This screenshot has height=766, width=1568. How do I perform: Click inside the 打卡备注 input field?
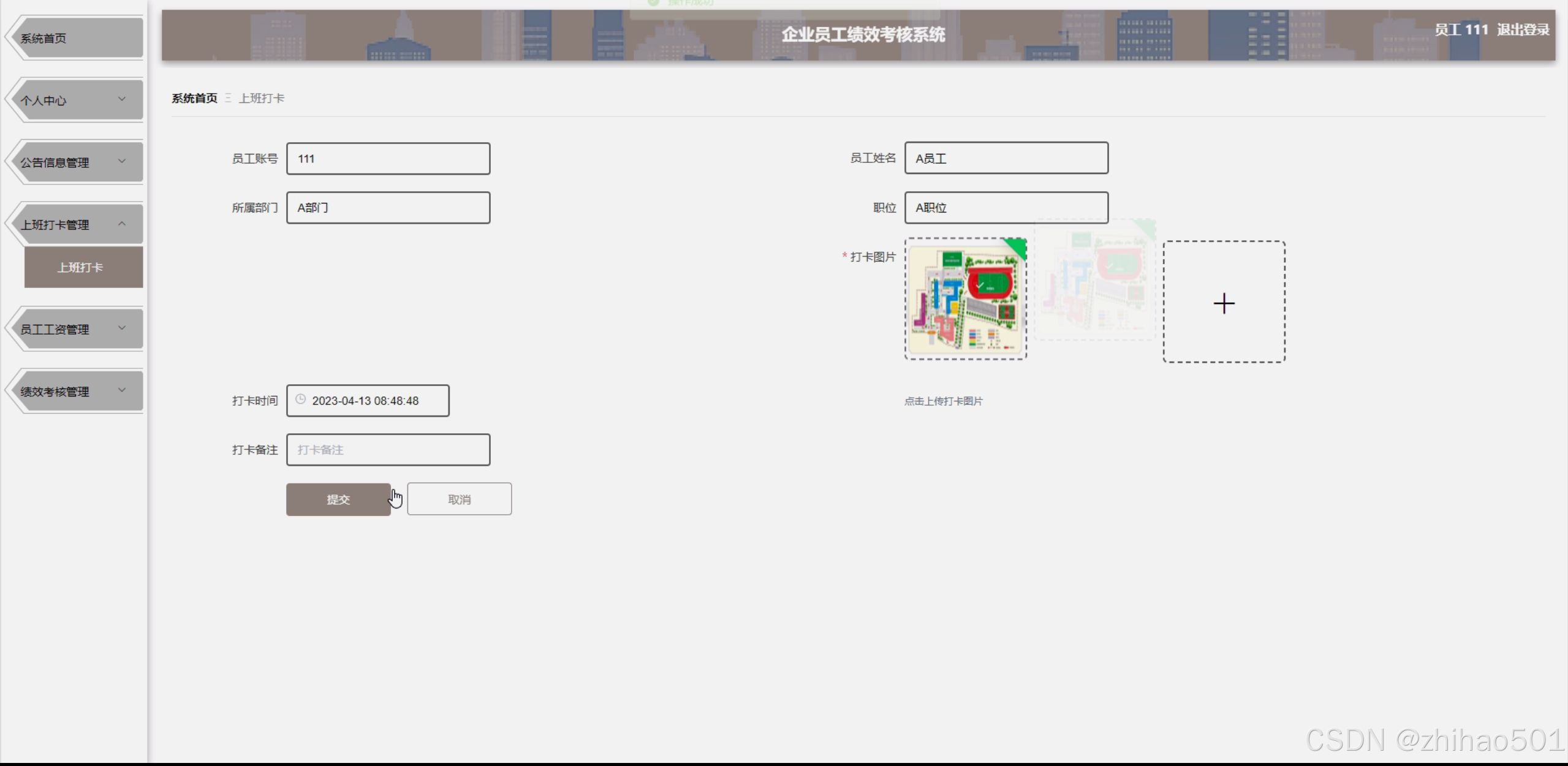click(x=388, y=449)
